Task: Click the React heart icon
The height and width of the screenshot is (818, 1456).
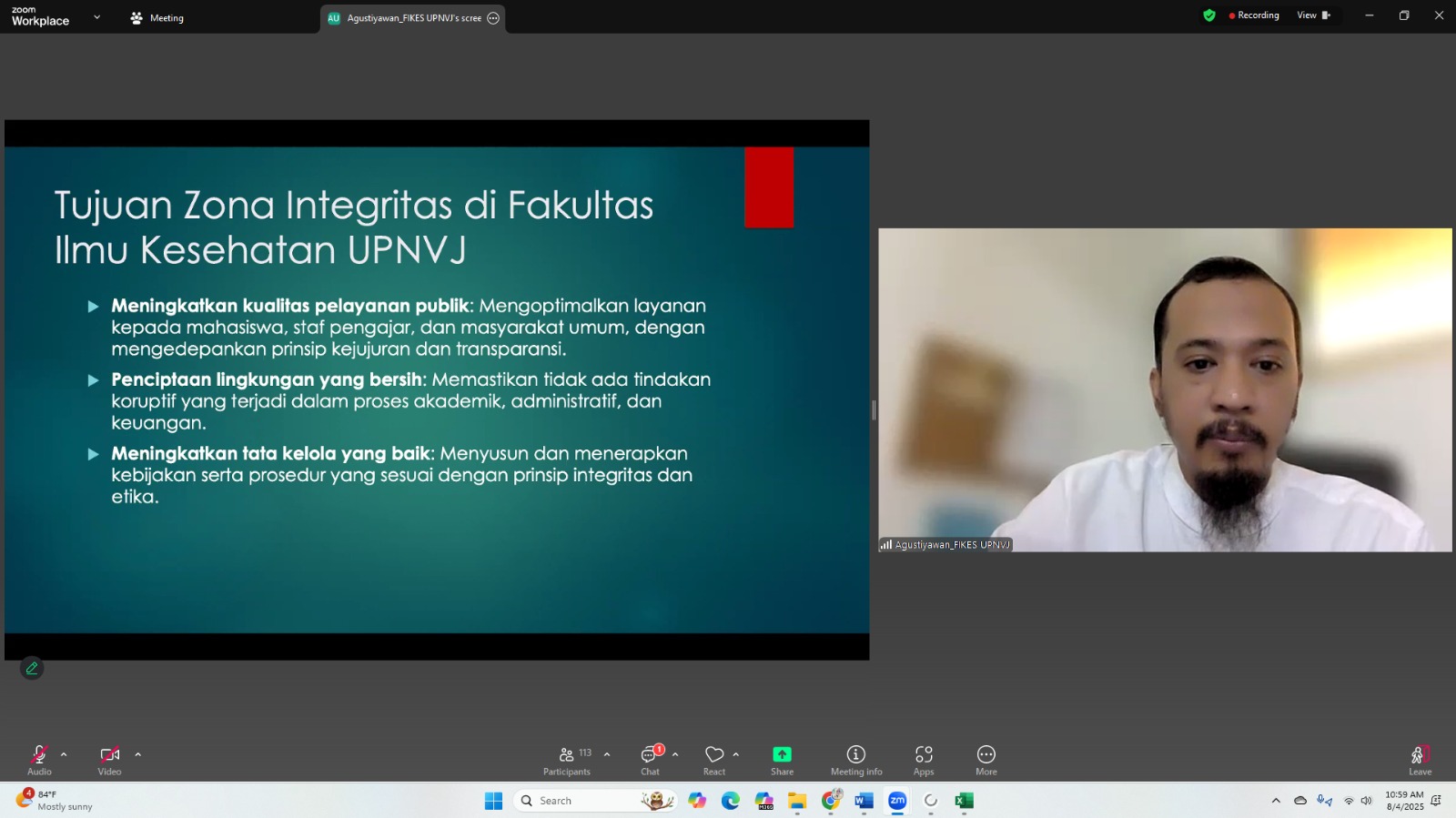Action: [714, 760]
